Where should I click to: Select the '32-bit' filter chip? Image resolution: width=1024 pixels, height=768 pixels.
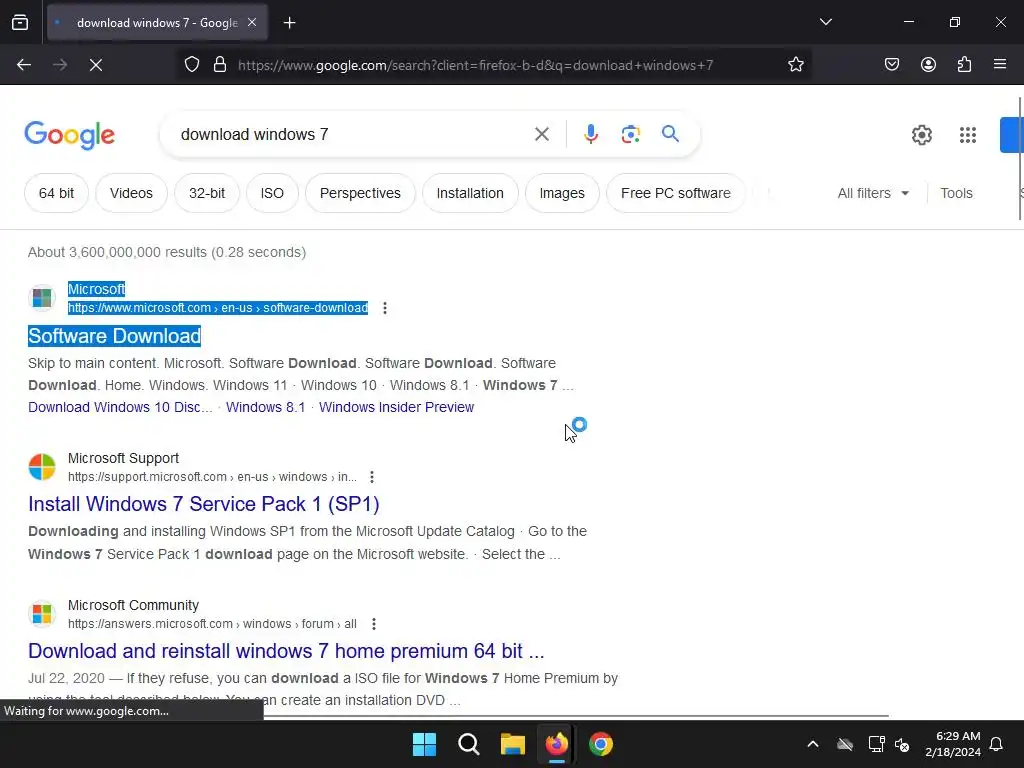[x=207, y=193]
